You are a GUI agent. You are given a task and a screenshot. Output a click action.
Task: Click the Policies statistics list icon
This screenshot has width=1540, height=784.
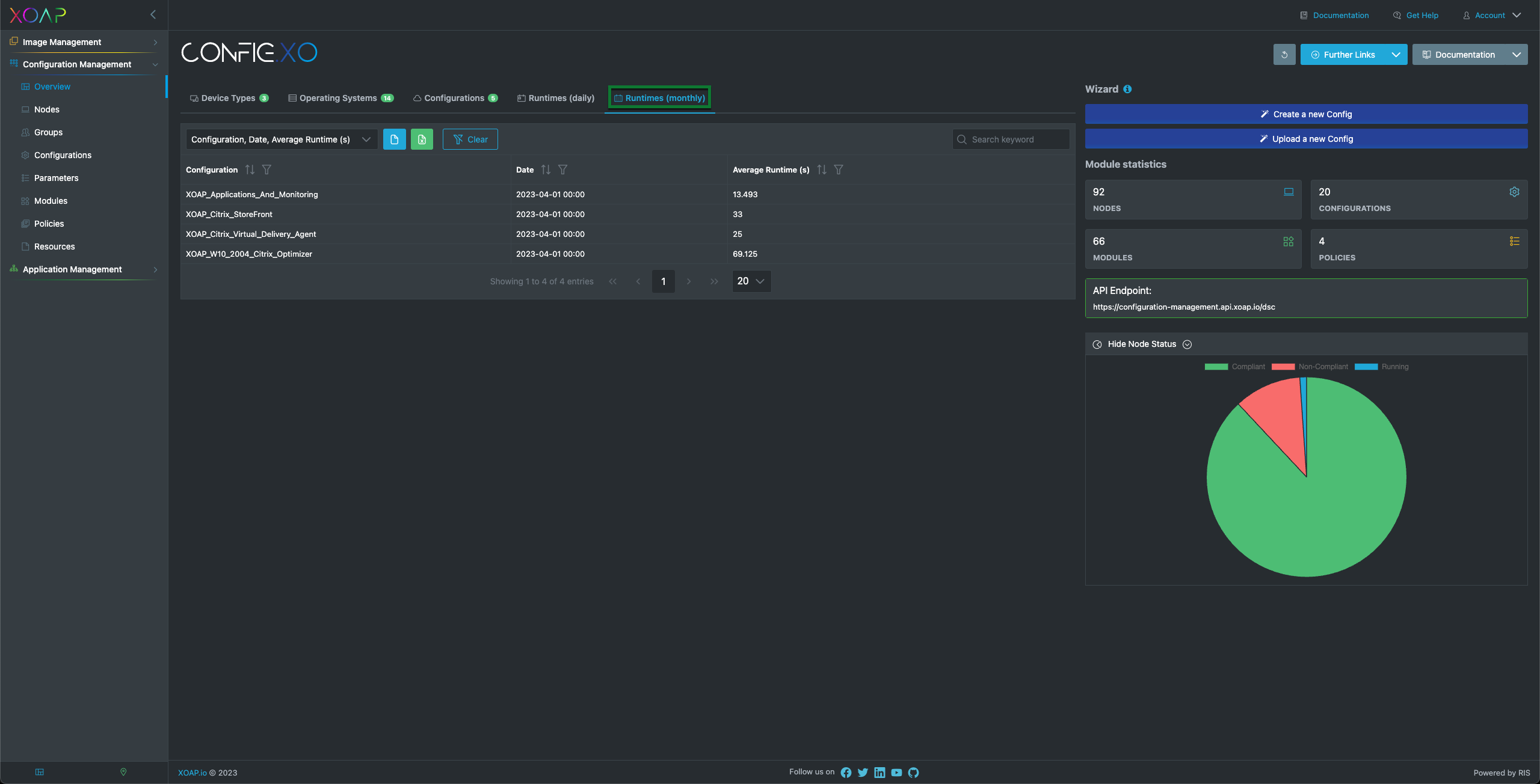click(x=1515, y=241)
